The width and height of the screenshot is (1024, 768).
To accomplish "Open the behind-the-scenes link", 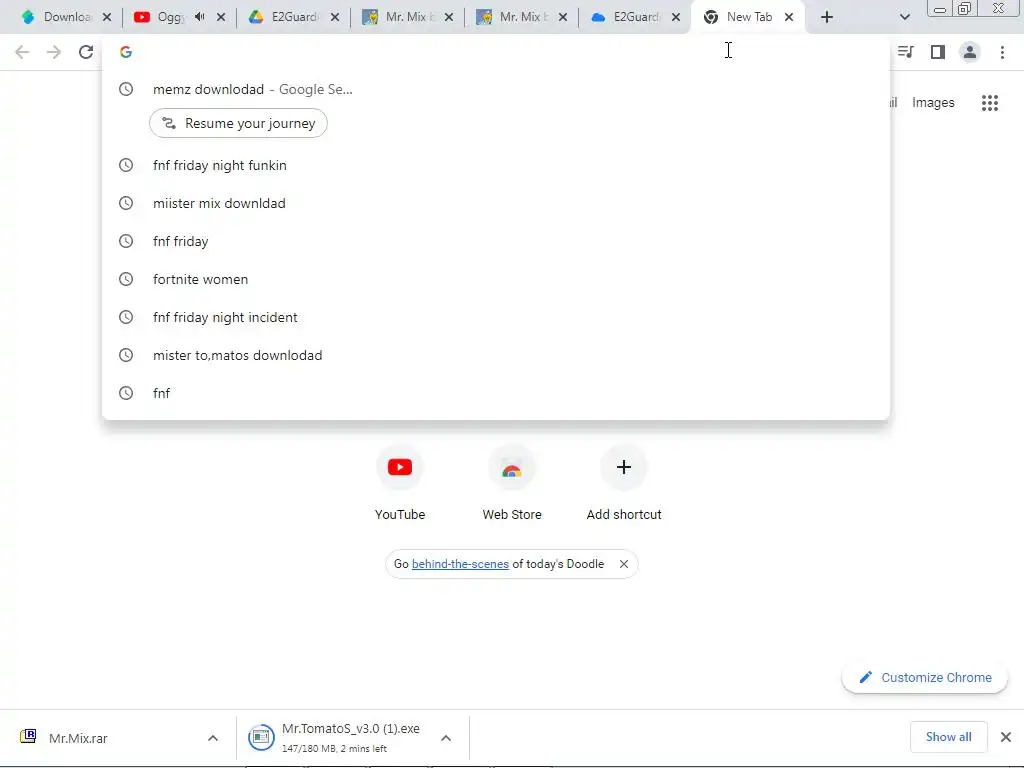I will tap(460, 564).
